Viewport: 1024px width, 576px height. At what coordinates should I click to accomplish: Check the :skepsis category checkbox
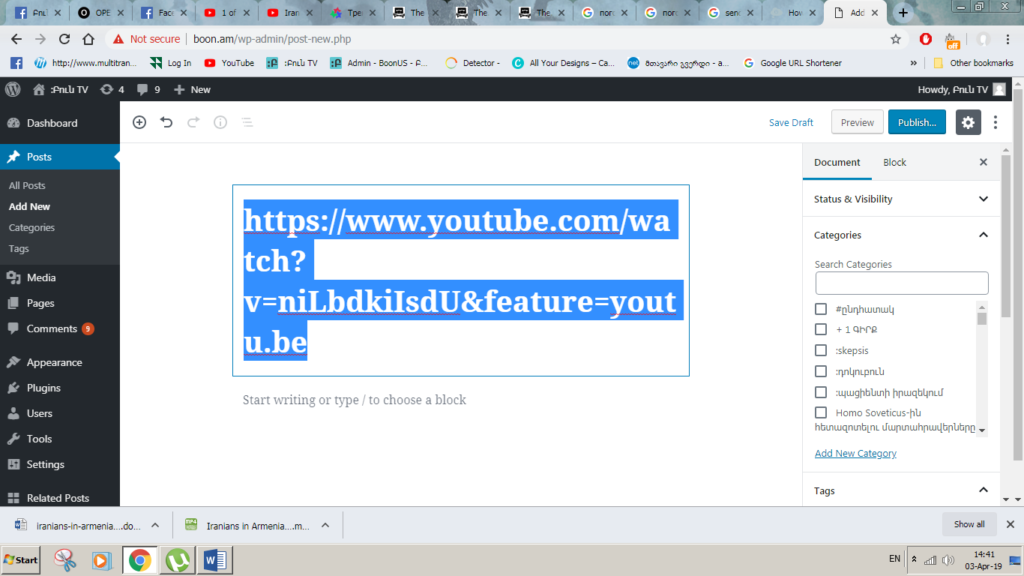(821, 351)
